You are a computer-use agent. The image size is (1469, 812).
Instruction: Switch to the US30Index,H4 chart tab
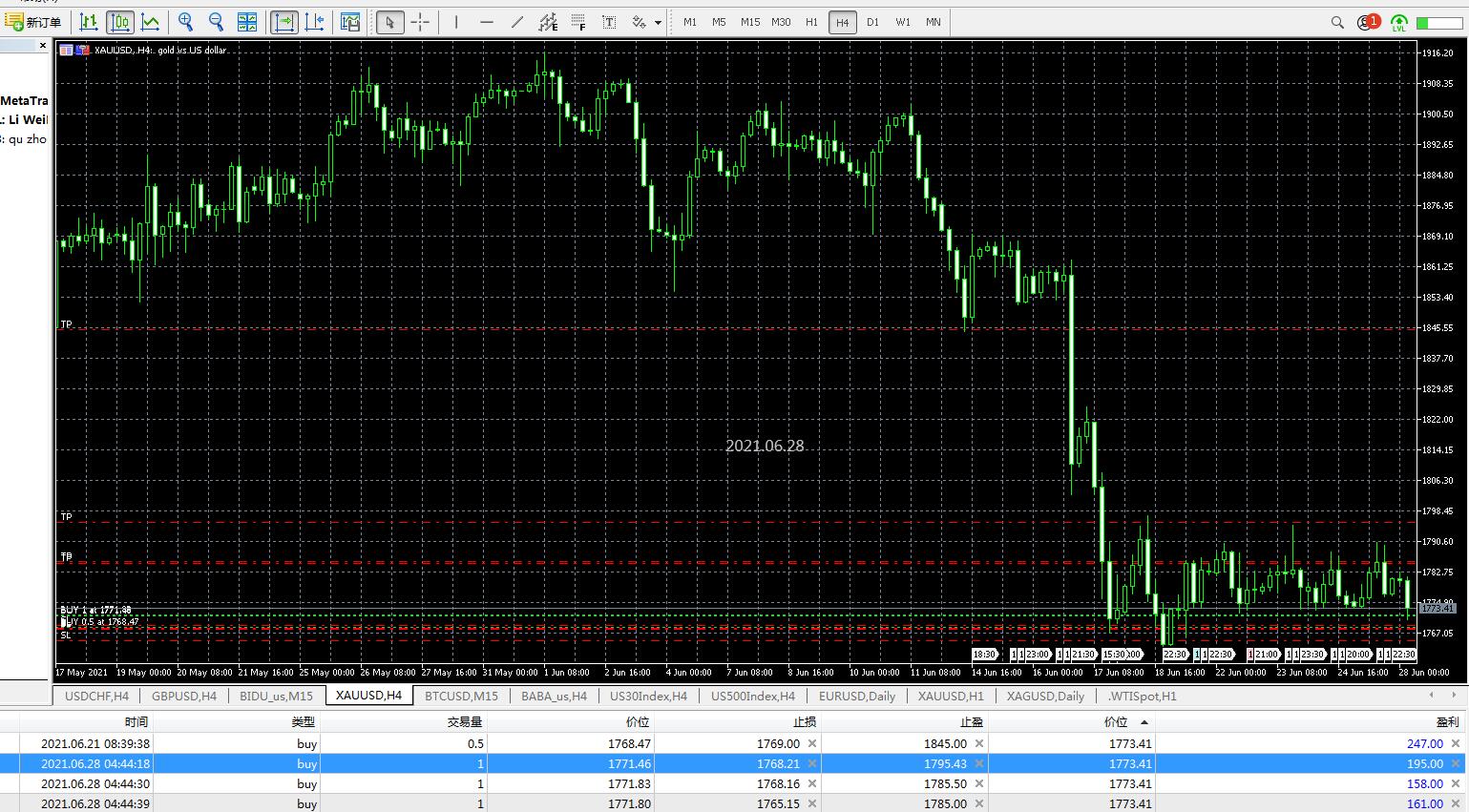(648, 696)
